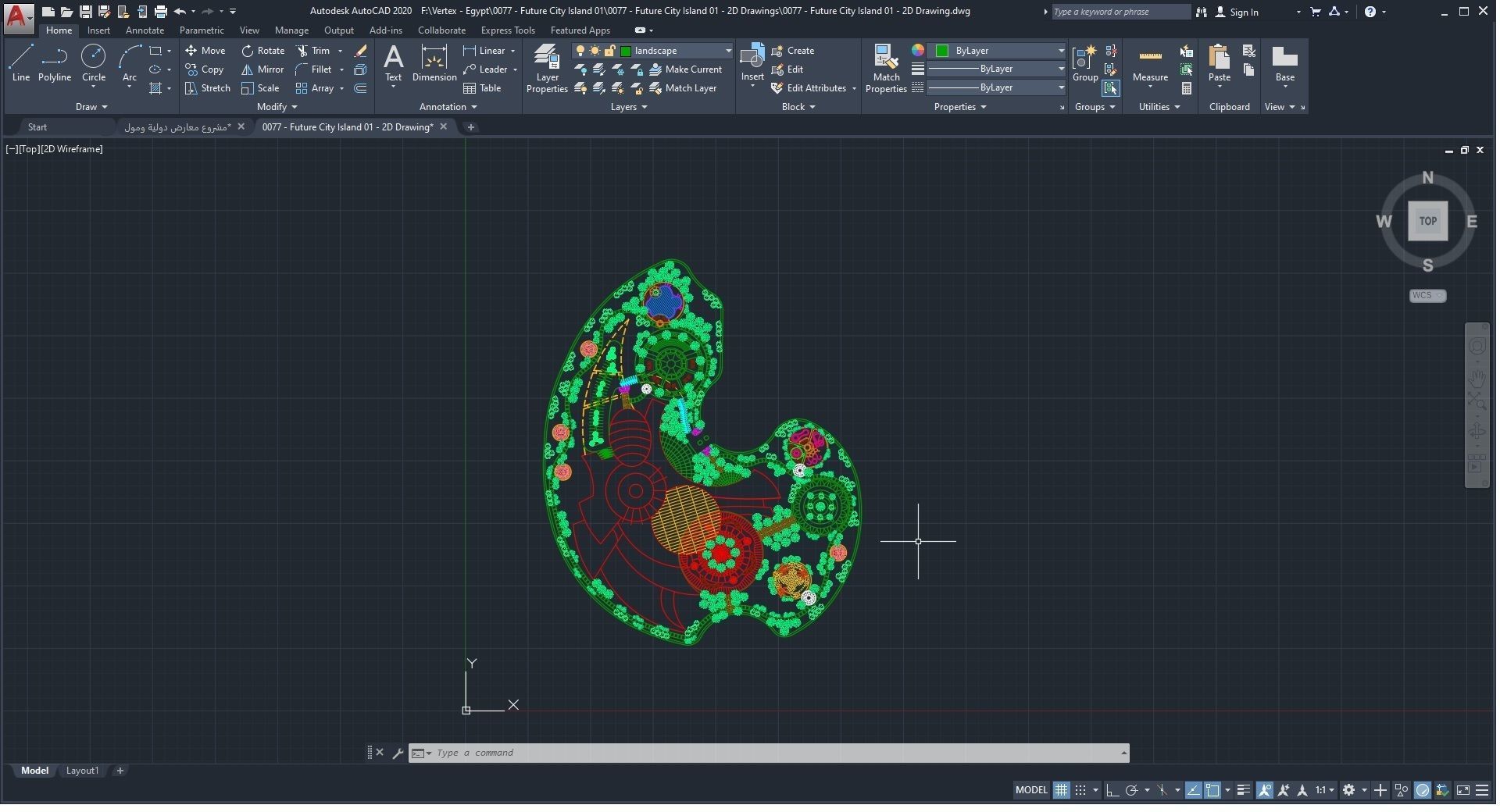This screenshot has width=1500, height=812.
Task: Open the Layer Properties manager
Action: coord(547,69)
